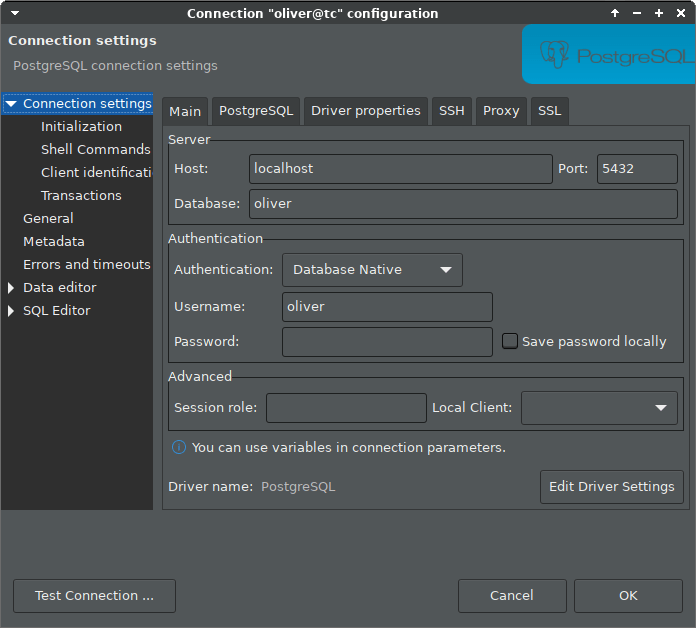Open the Authentication type dropdown
Image resolution: width=696 pixels, height=628 pixels.
pyautogui.click(x=372, y=269)
